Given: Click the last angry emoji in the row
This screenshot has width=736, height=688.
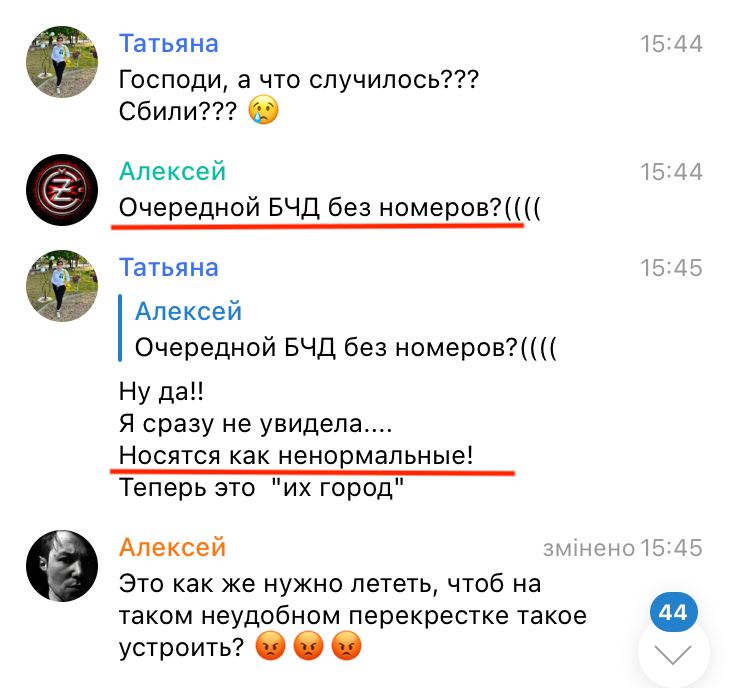Looking at the screenshot, I should (x=346, y=646).
